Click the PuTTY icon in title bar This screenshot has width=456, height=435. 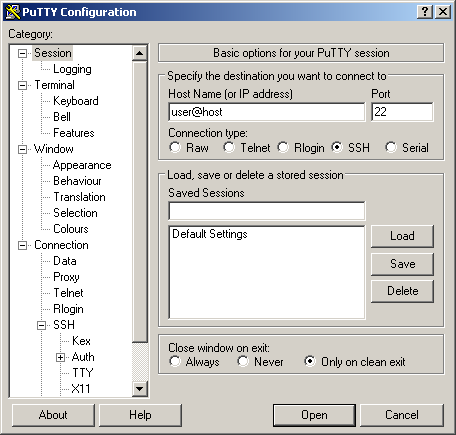(13, 12)
